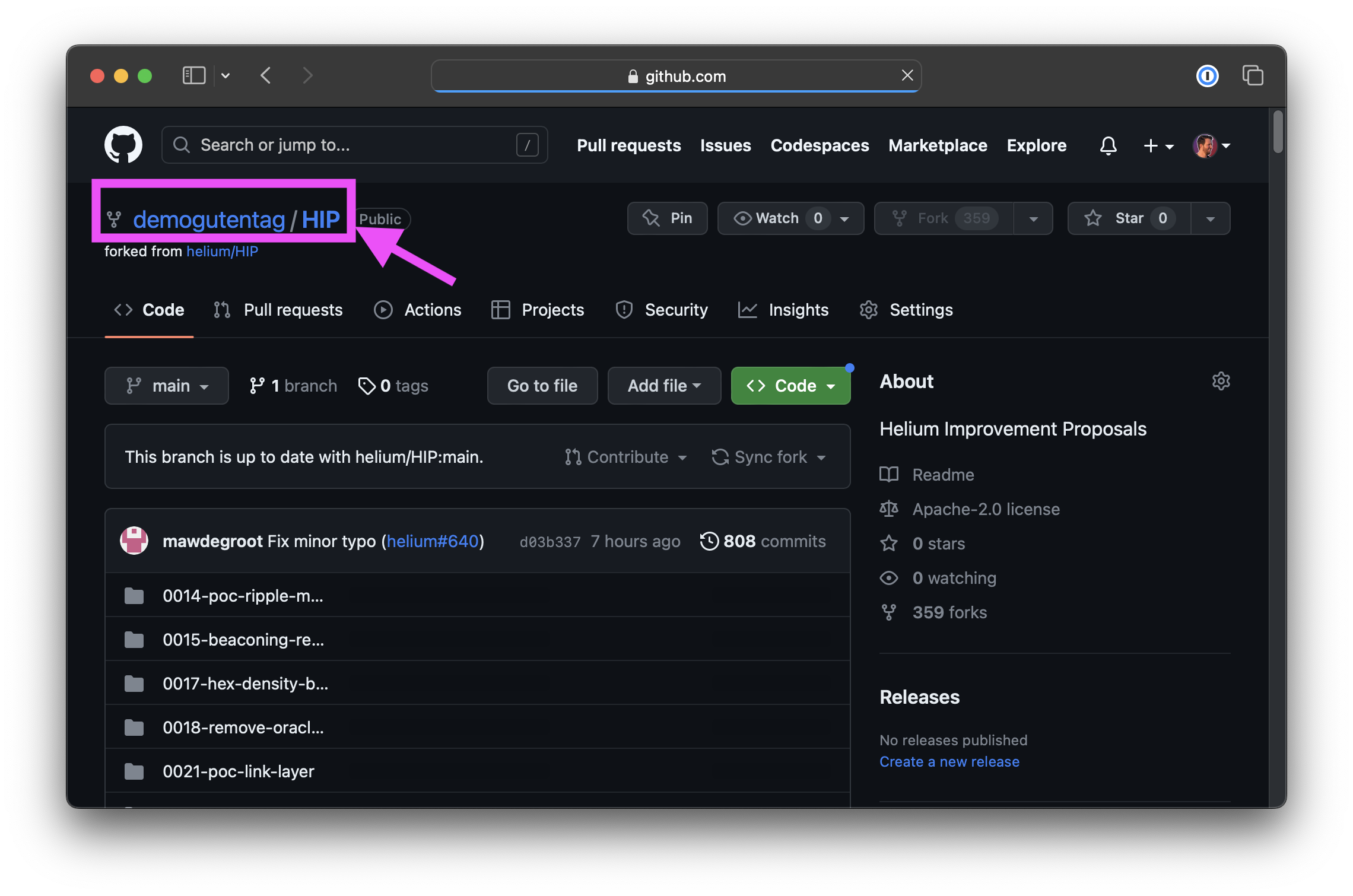Click the GitHub Octocat logo
The width and height of the screenshot is (1353, 896).
pyautogui.click(x=123, y=145)
